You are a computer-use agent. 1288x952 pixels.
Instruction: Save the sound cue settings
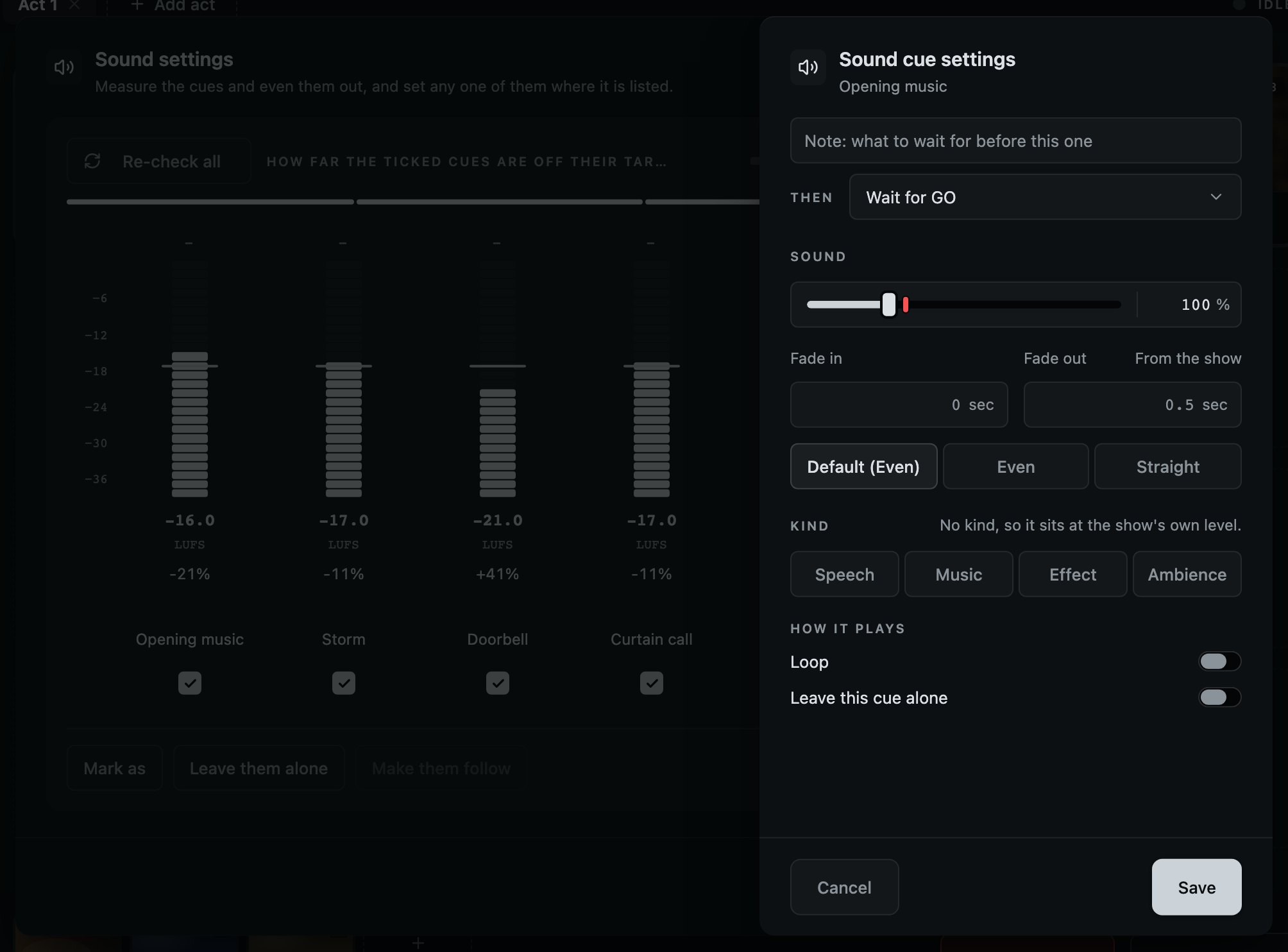[x=1196, y=887]
